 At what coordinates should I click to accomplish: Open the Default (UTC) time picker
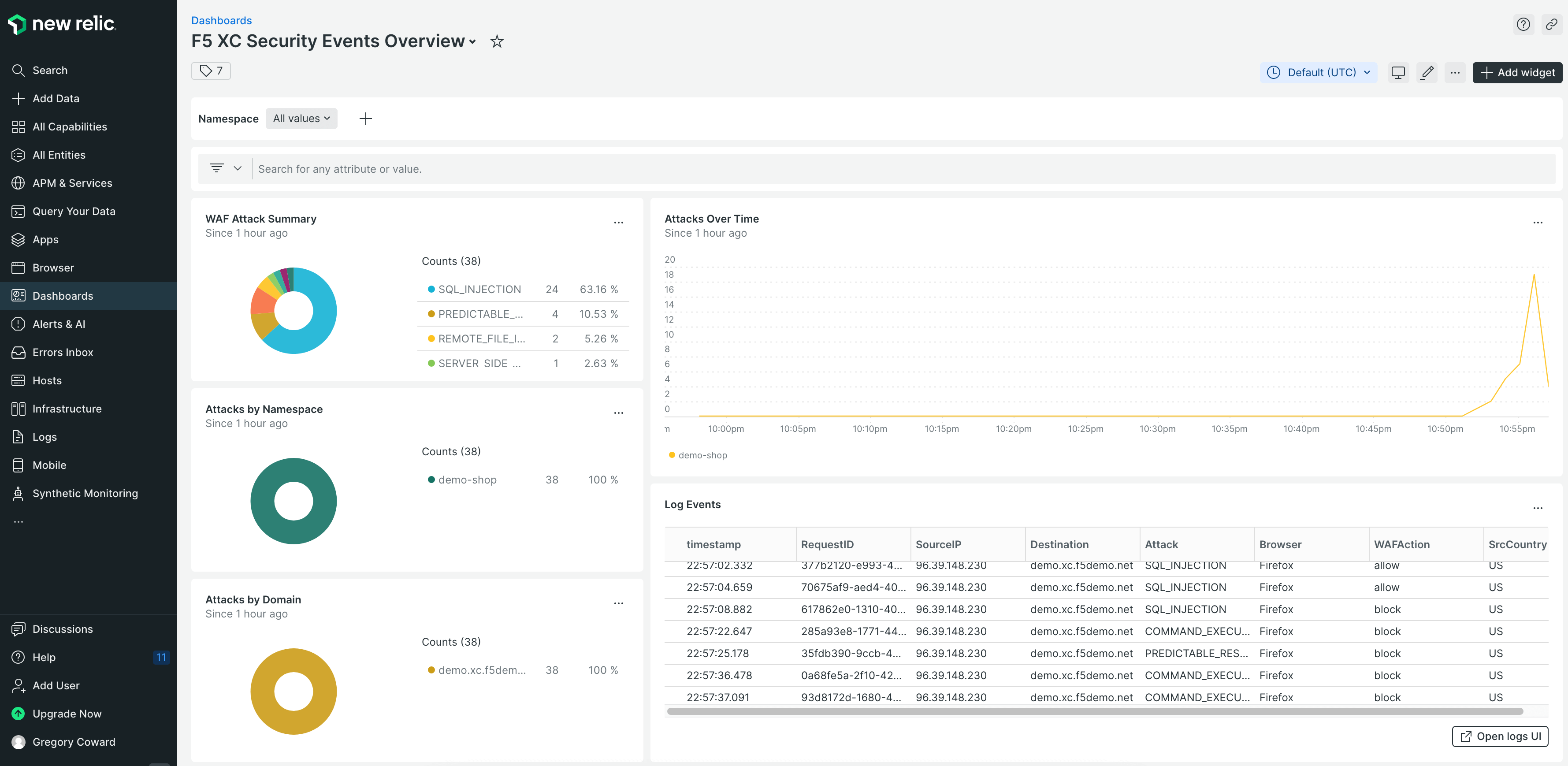point(1319,72)
